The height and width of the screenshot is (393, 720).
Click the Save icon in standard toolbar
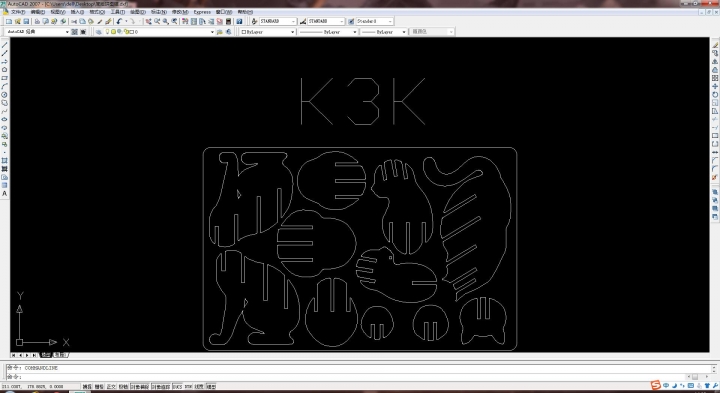[x=26, y=22]
